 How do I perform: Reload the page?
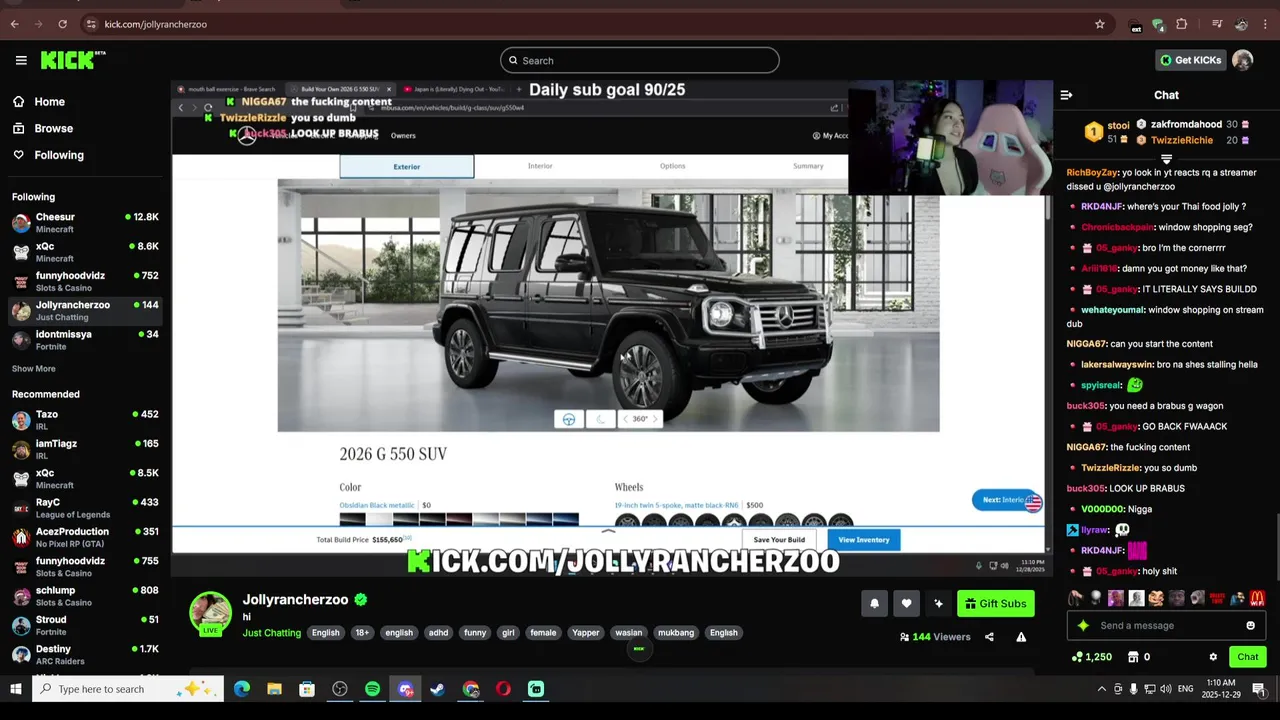coord(62,24)
